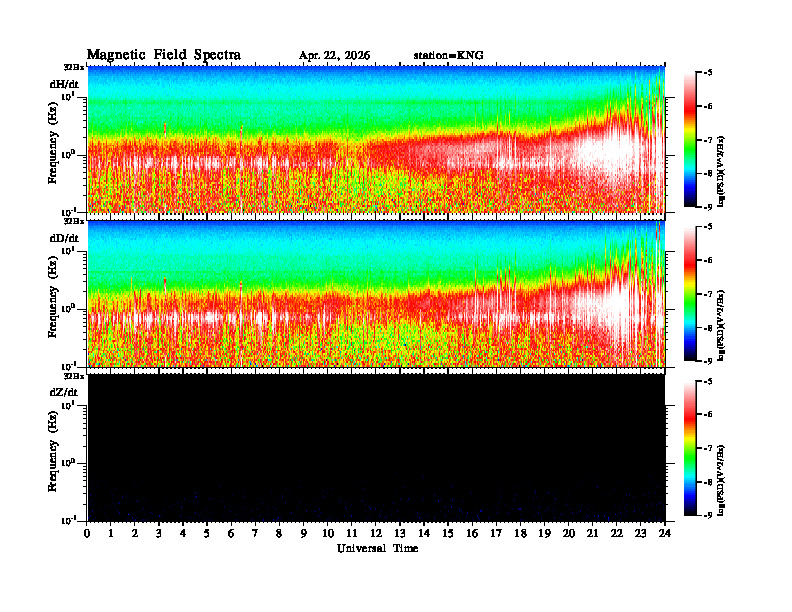Click hour 18 on the time axis
The image size is (792, 612).
(x=520, y=533)
